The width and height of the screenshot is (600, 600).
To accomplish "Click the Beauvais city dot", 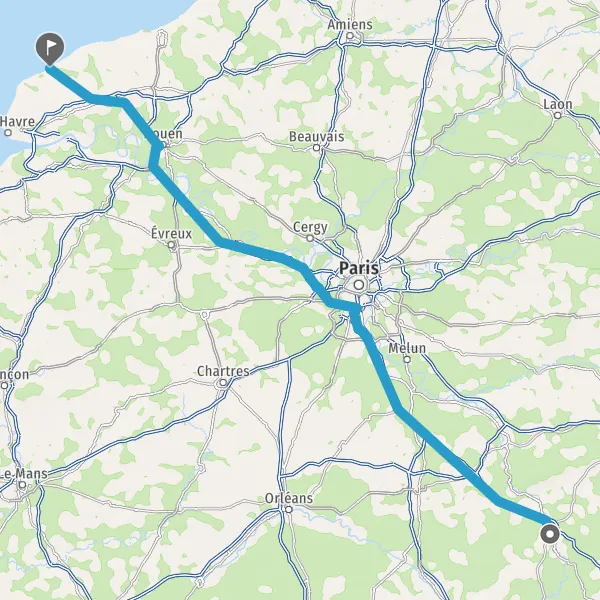I will coord(316,147).
